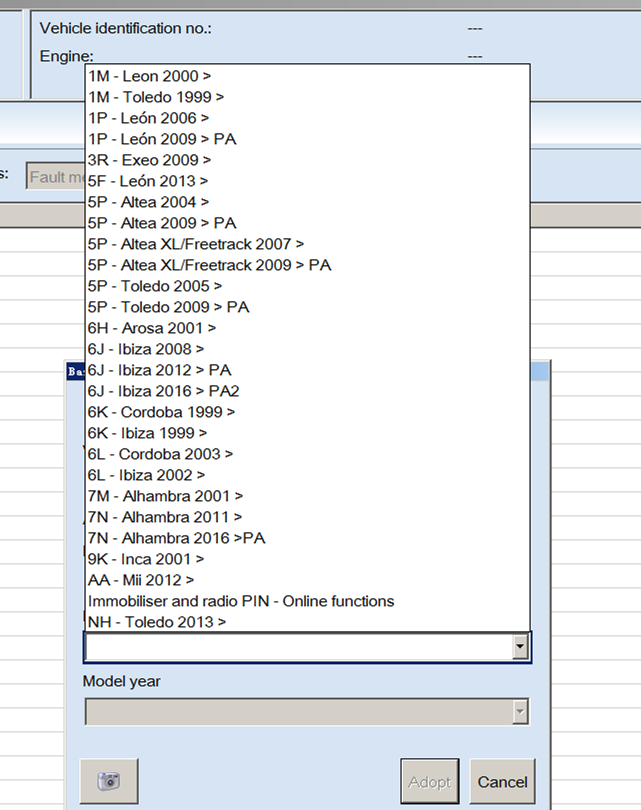Select 1M - Leon 2000 >

pos(307,76)
